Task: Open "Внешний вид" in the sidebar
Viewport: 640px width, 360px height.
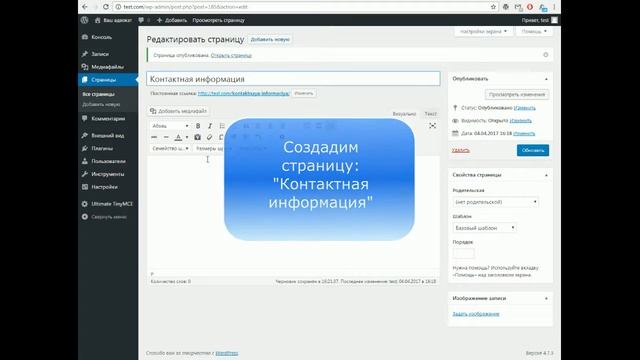Action: click(108, 136)
